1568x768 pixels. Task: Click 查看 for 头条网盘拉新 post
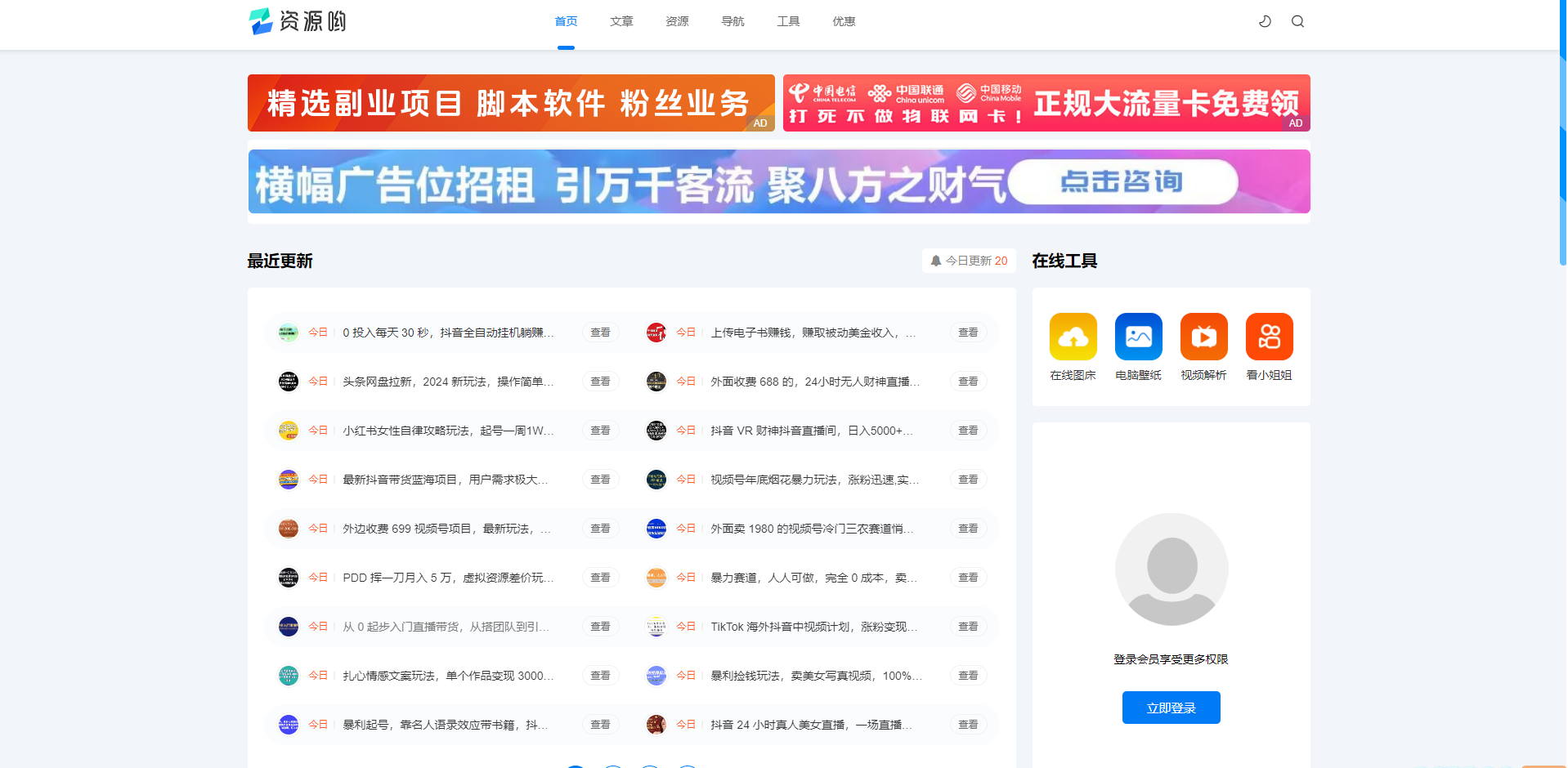(601, 382)
